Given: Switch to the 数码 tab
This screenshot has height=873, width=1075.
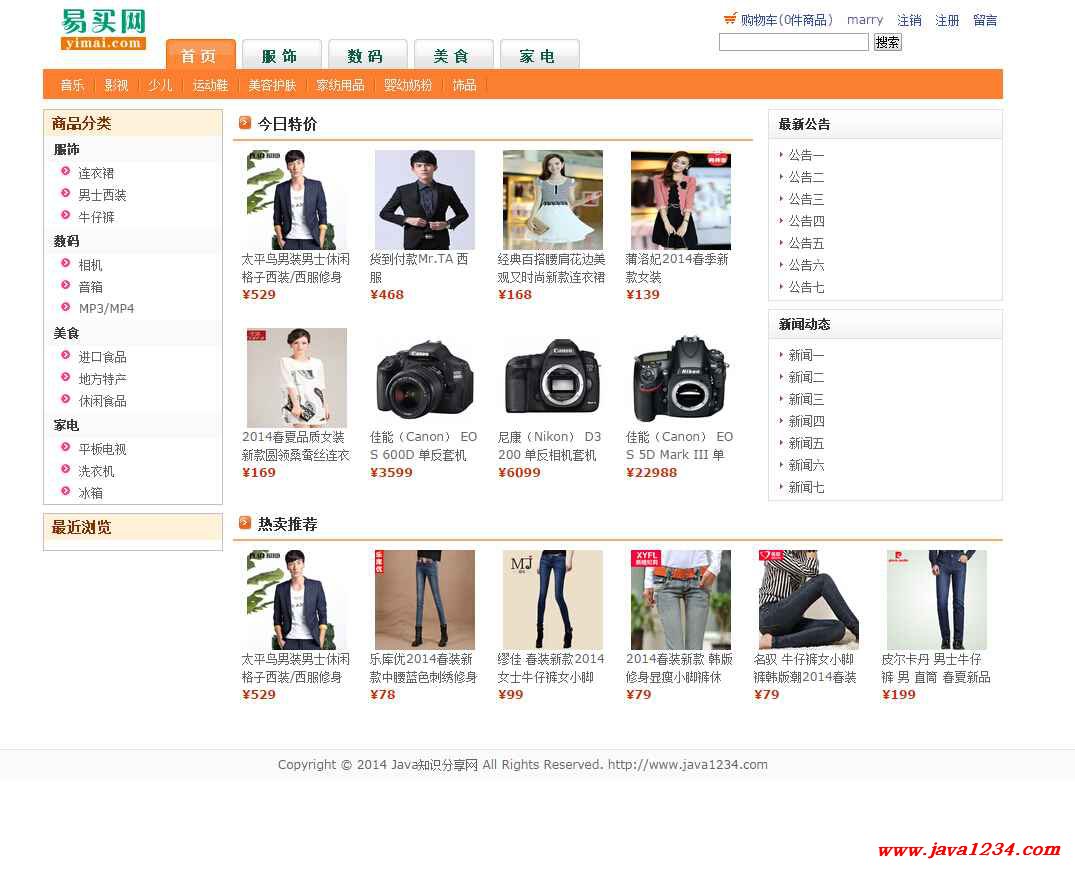Looking at the screenshot, I should click(x=366, y=56).
